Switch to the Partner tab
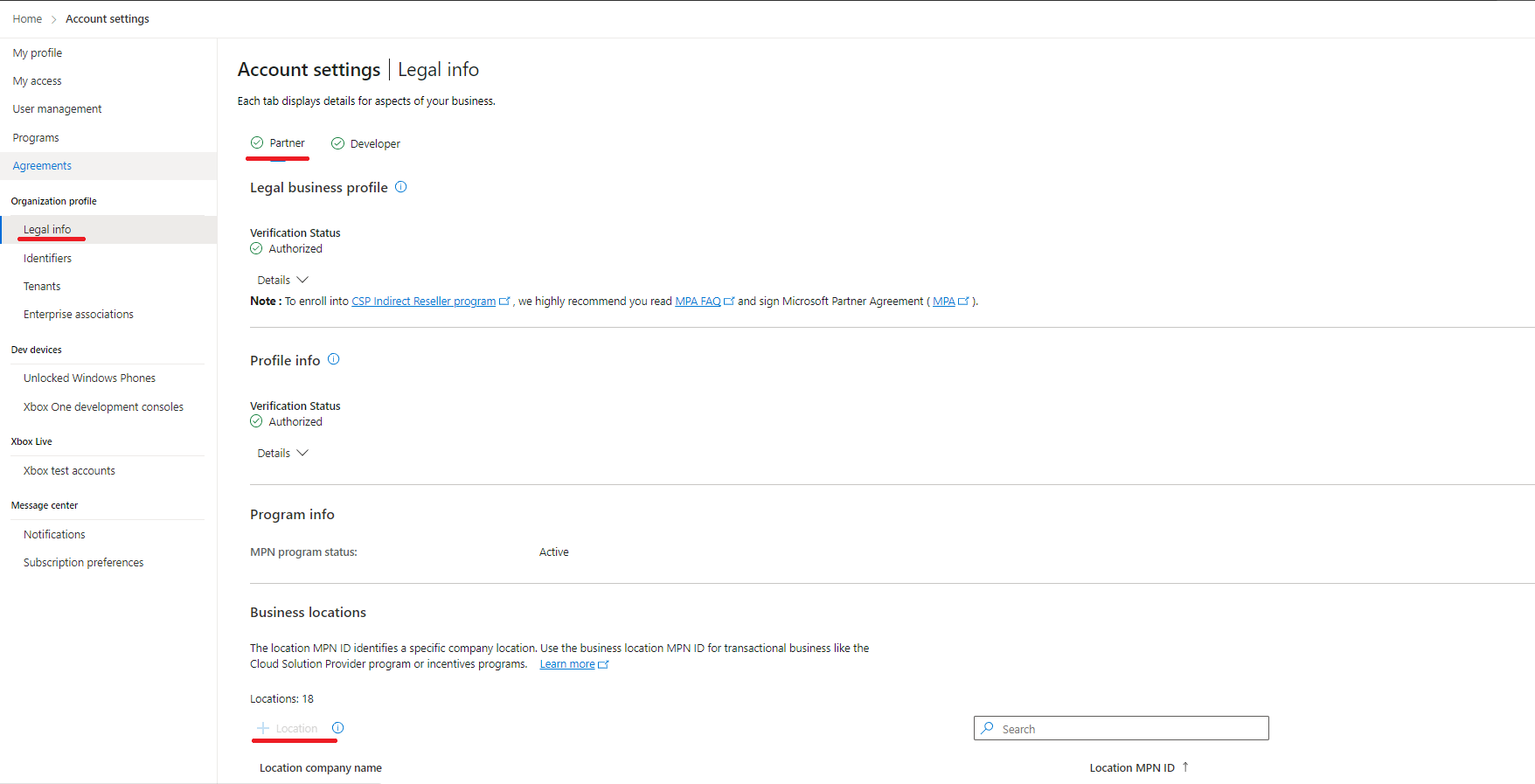1535x784 pixels. coord(278,143)
